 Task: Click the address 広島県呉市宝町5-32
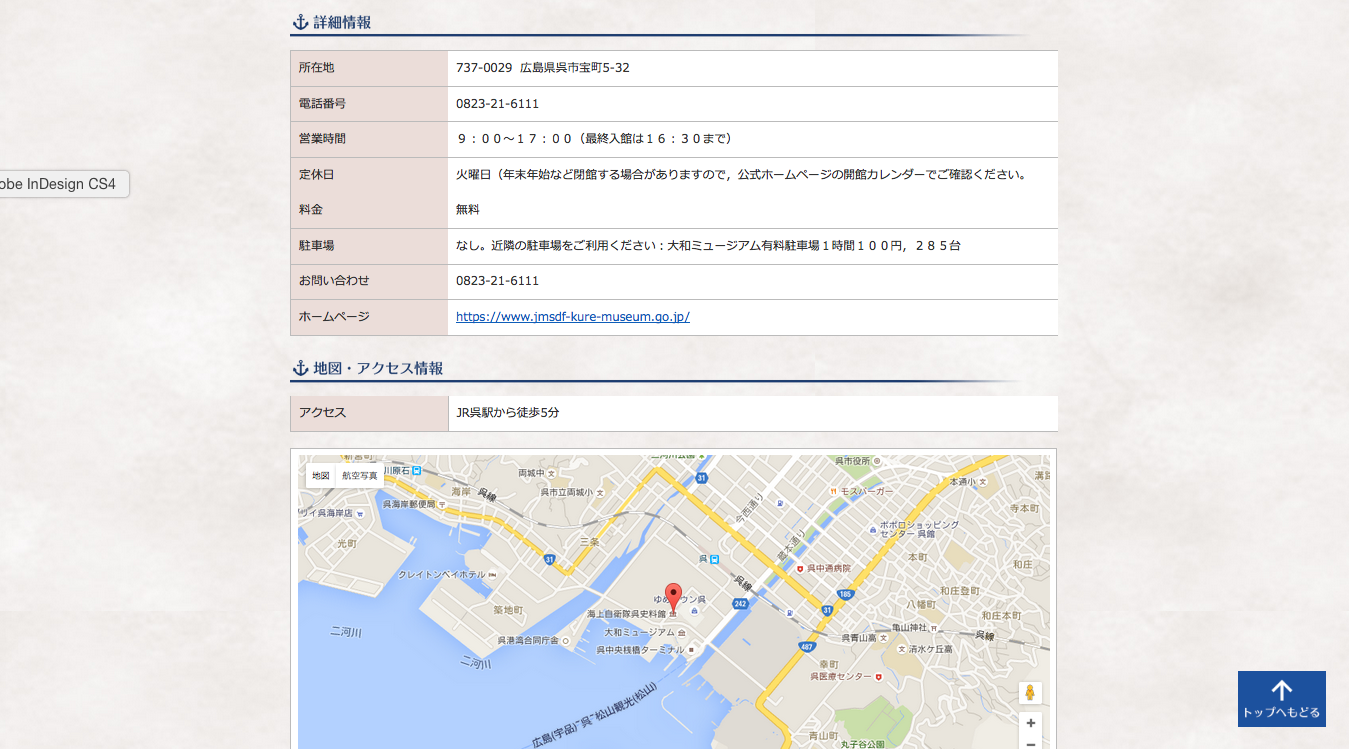574,68
